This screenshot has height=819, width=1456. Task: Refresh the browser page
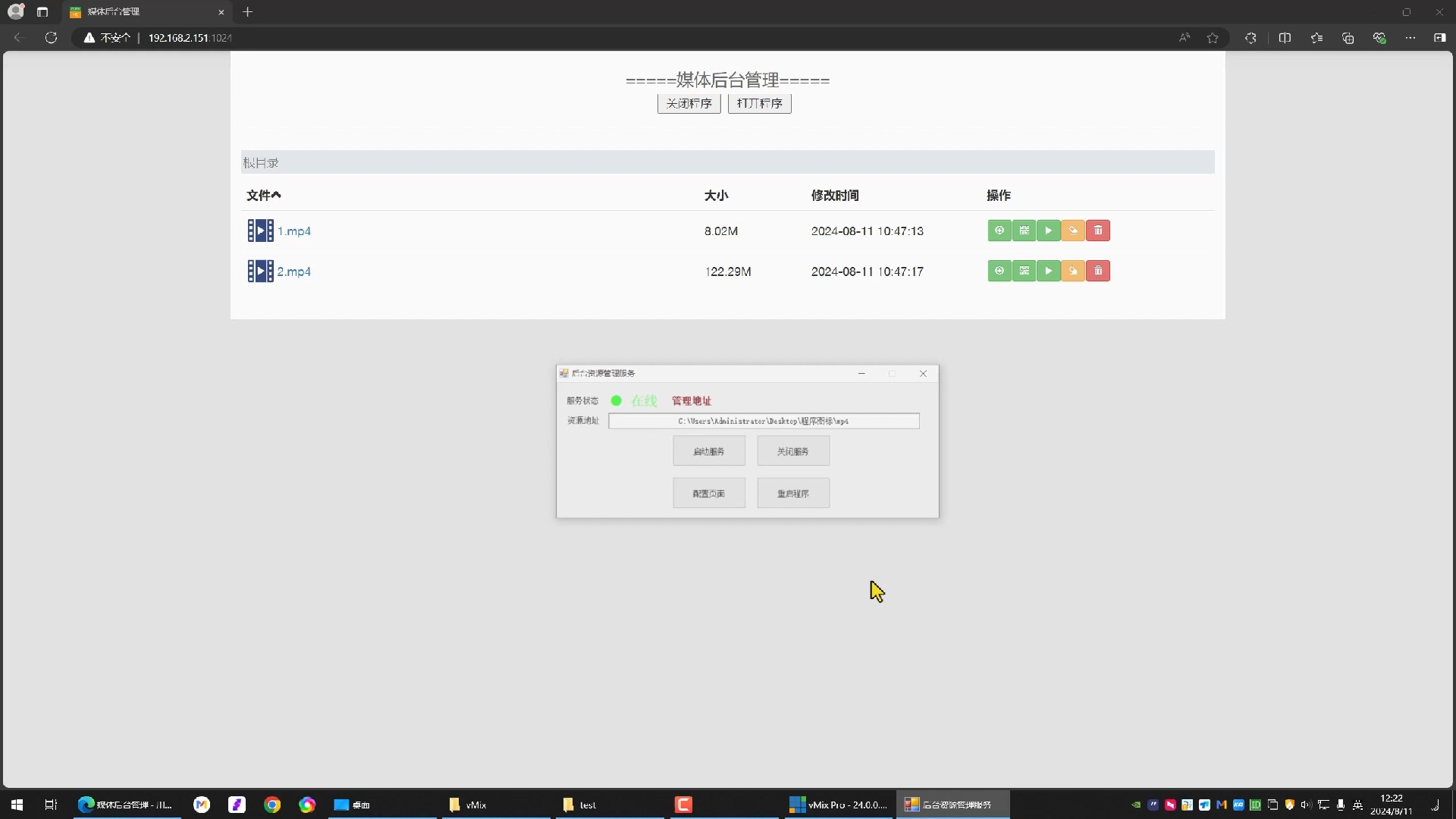51,38
